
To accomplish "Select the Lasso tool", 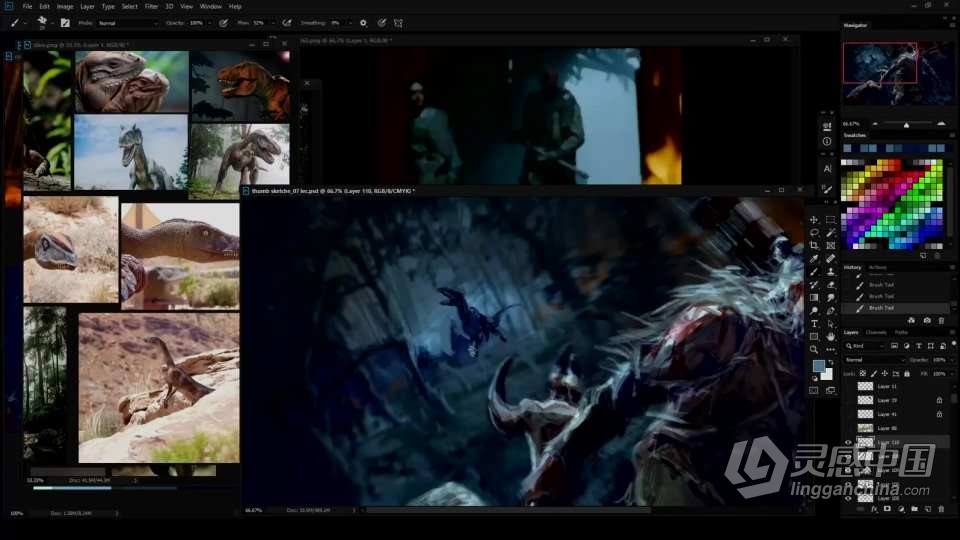I will coord(814,233).
